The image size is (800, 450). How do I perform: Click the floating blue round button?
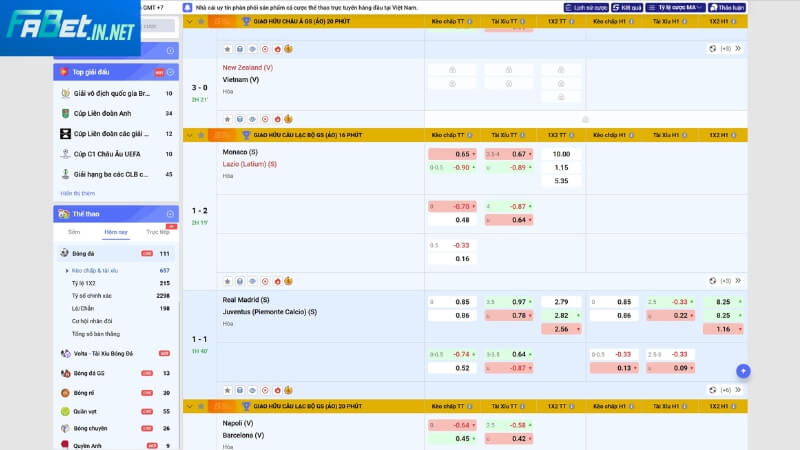tap(743, 371)
